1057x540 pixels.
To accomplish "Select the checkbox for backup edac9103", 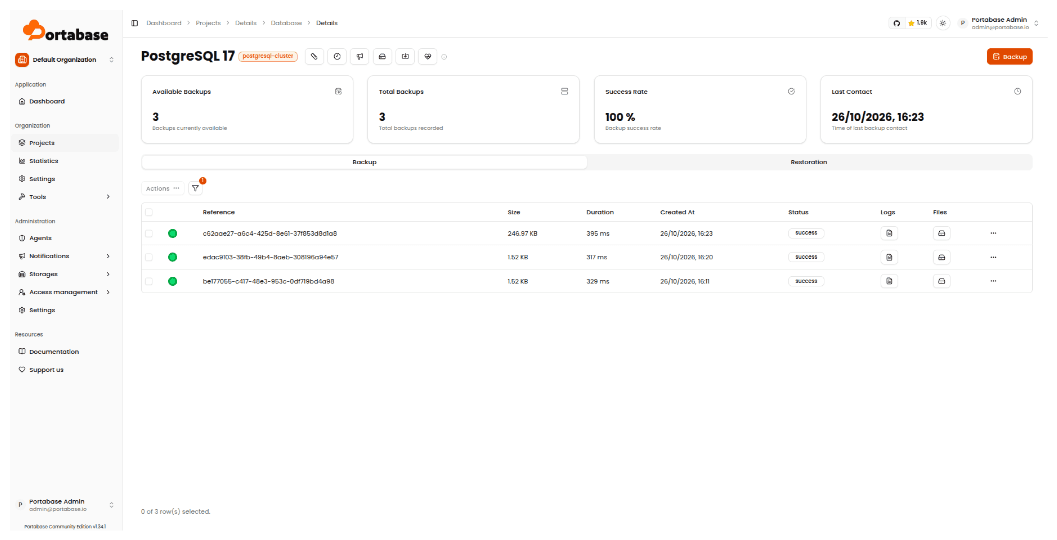I will point(149,257).
